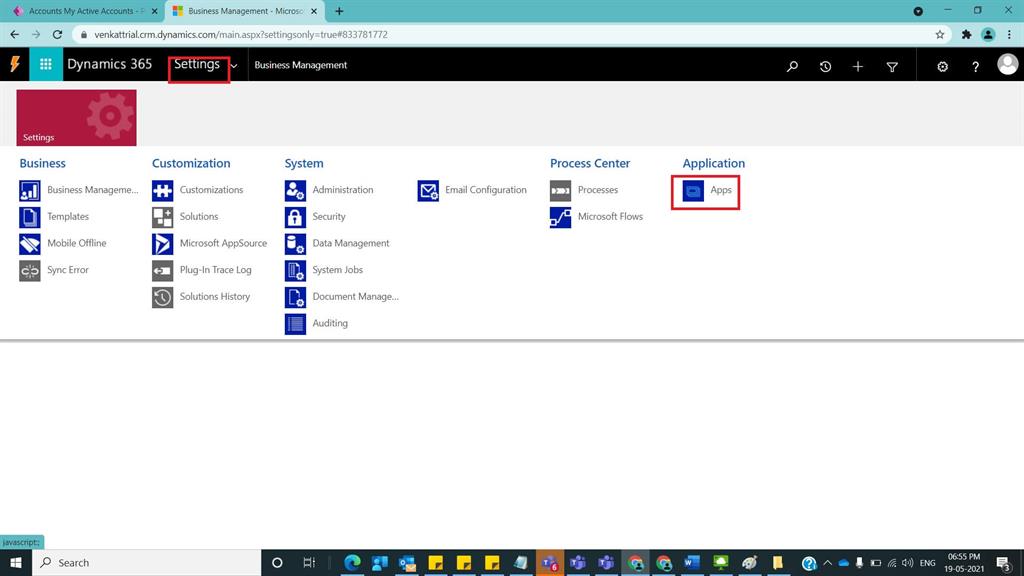Switch to the Accounts My Active Accounts tab
This screenshot has width=1024, height=576.
coord(80,11)
